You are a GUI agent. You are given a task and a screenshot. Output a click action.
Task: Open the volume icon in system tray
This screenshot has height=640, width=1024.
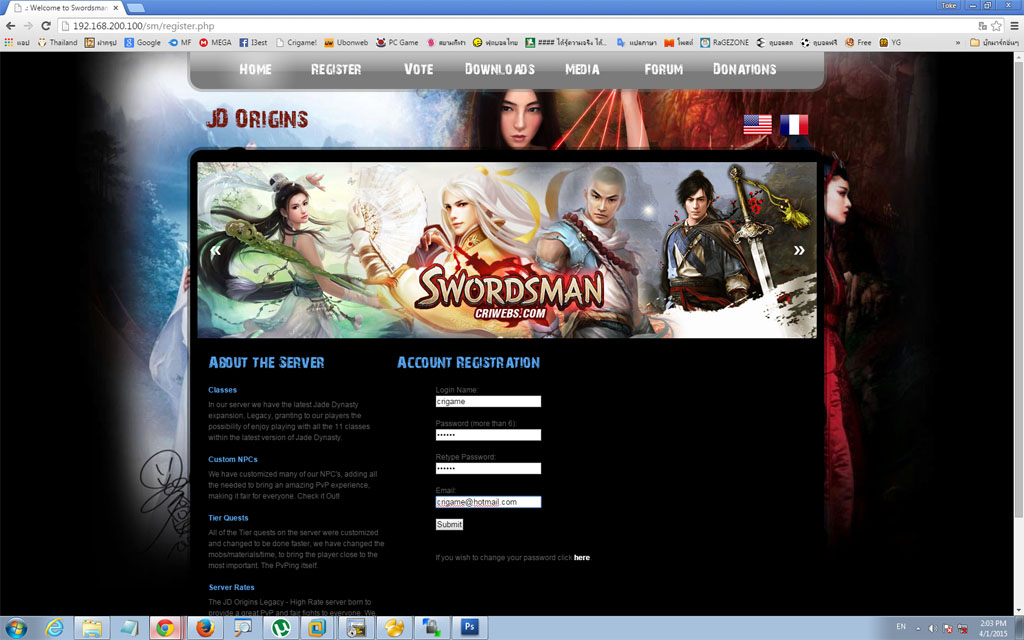point(933,628)
